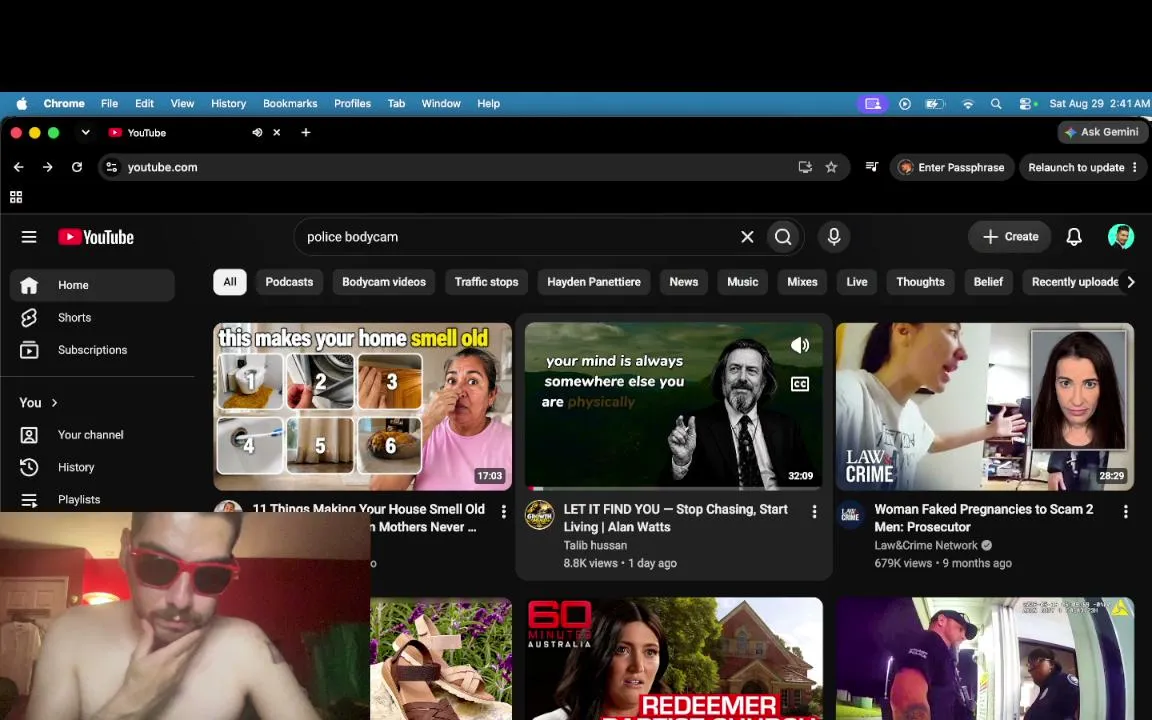The width and height of the screenshot is (1152, 720).
Task: View site information icon beside youtube.com
Action: coord(112,168)
